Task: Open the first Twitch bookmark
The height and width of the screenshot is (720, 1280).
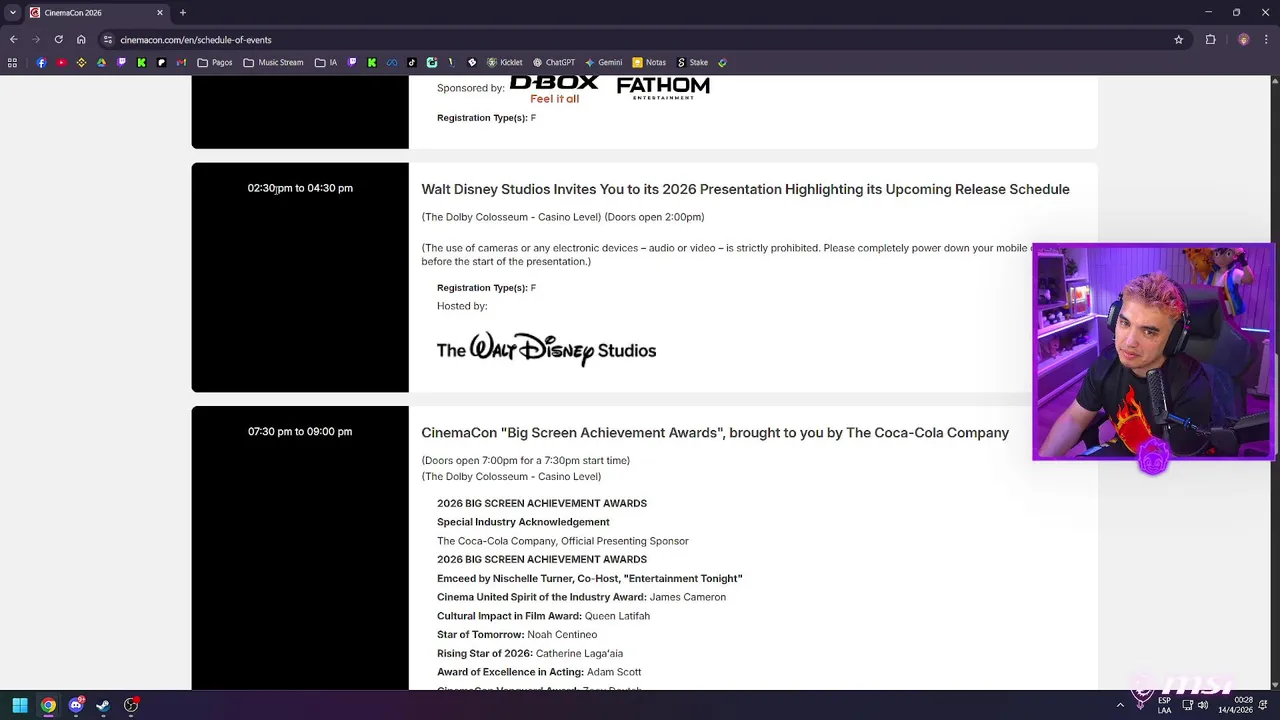Action: (x=121, y=62)
